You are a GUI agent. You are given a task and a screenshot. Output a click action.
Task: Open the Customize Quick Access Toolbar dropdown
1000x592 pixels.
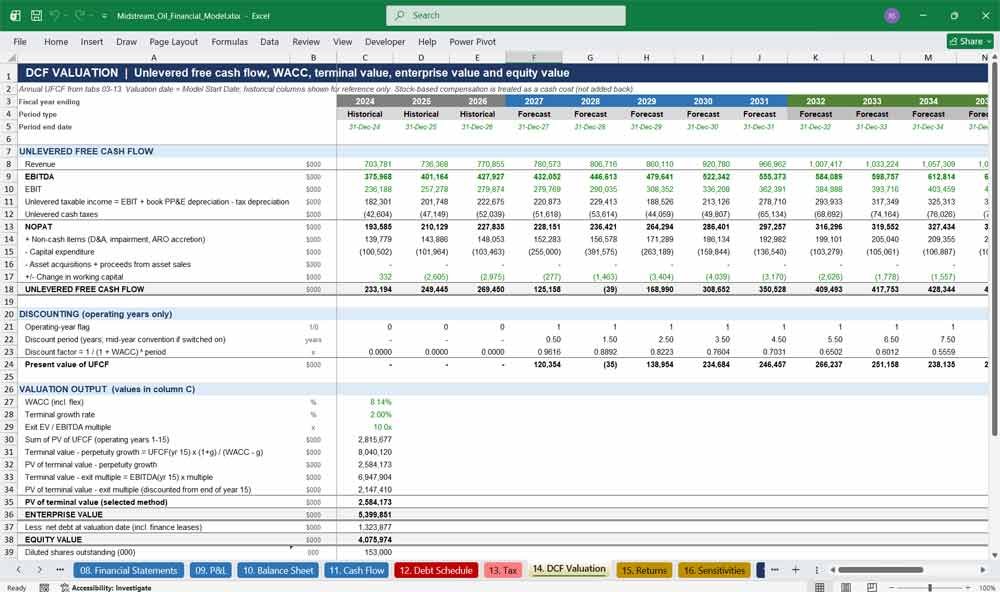tap(104, 15)
